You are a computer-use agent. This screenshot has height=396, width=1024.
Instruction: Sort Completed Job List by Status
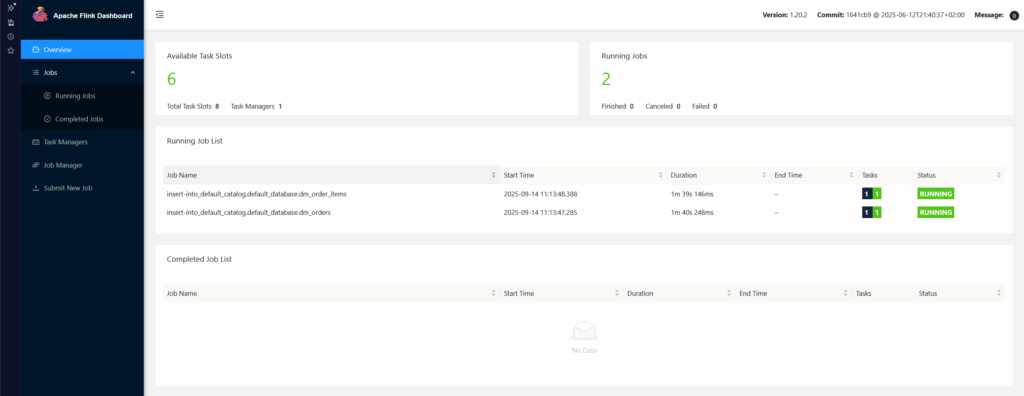[999, 293]
